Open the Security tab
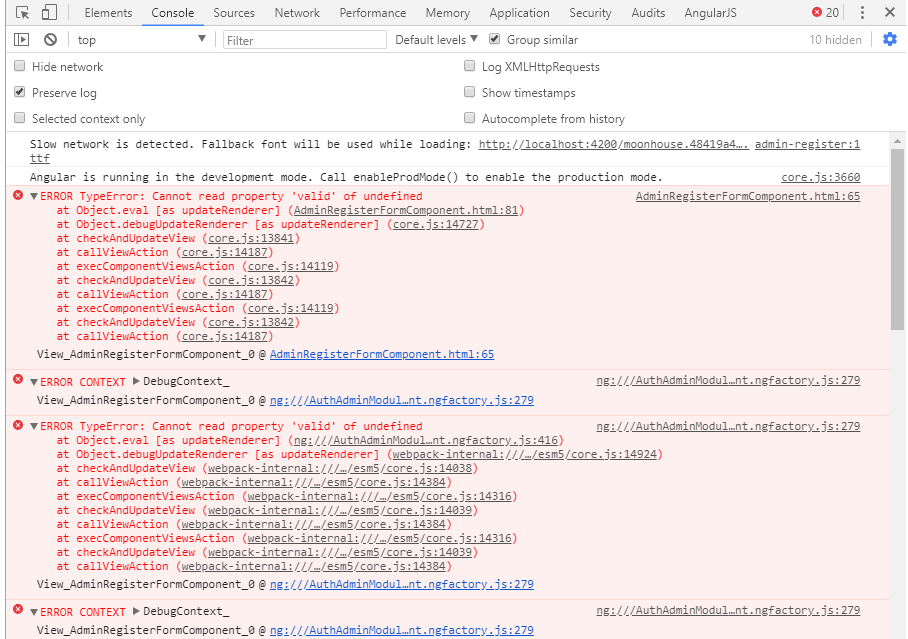 (x=590, y=13)
